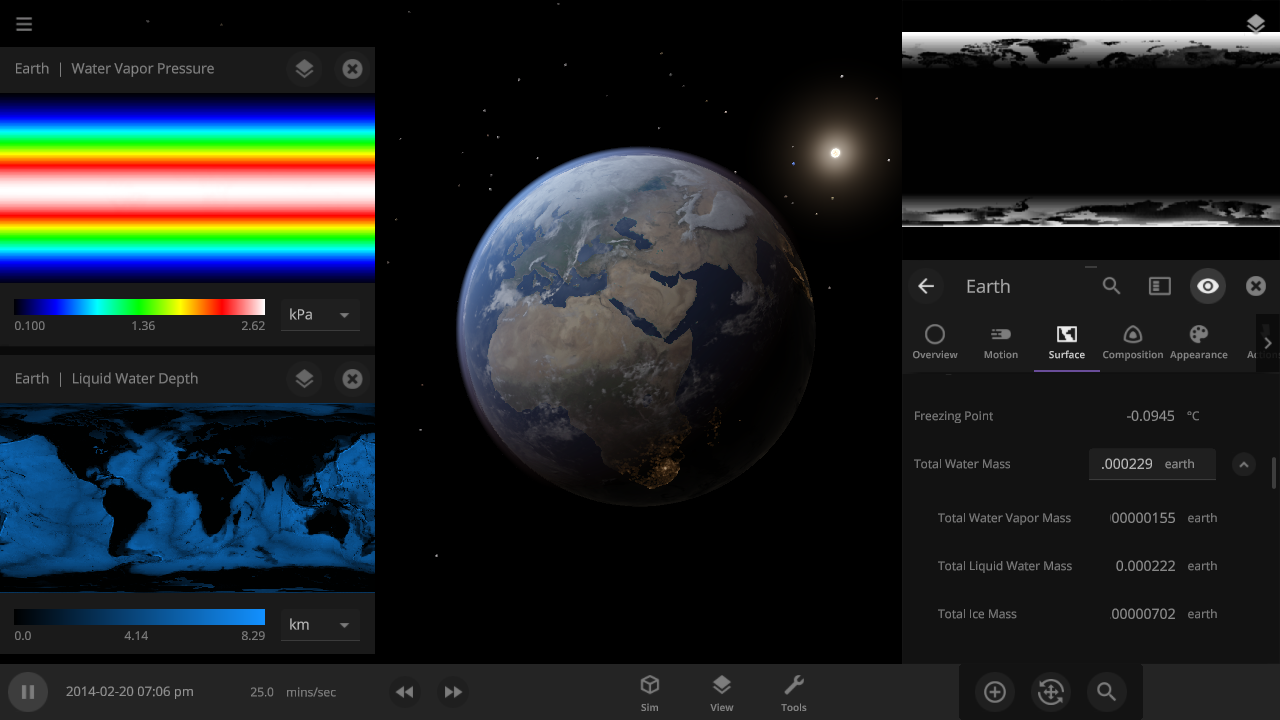
Task: Click the Water Vapor Pressure color scale bar
Action: point(139,307)
